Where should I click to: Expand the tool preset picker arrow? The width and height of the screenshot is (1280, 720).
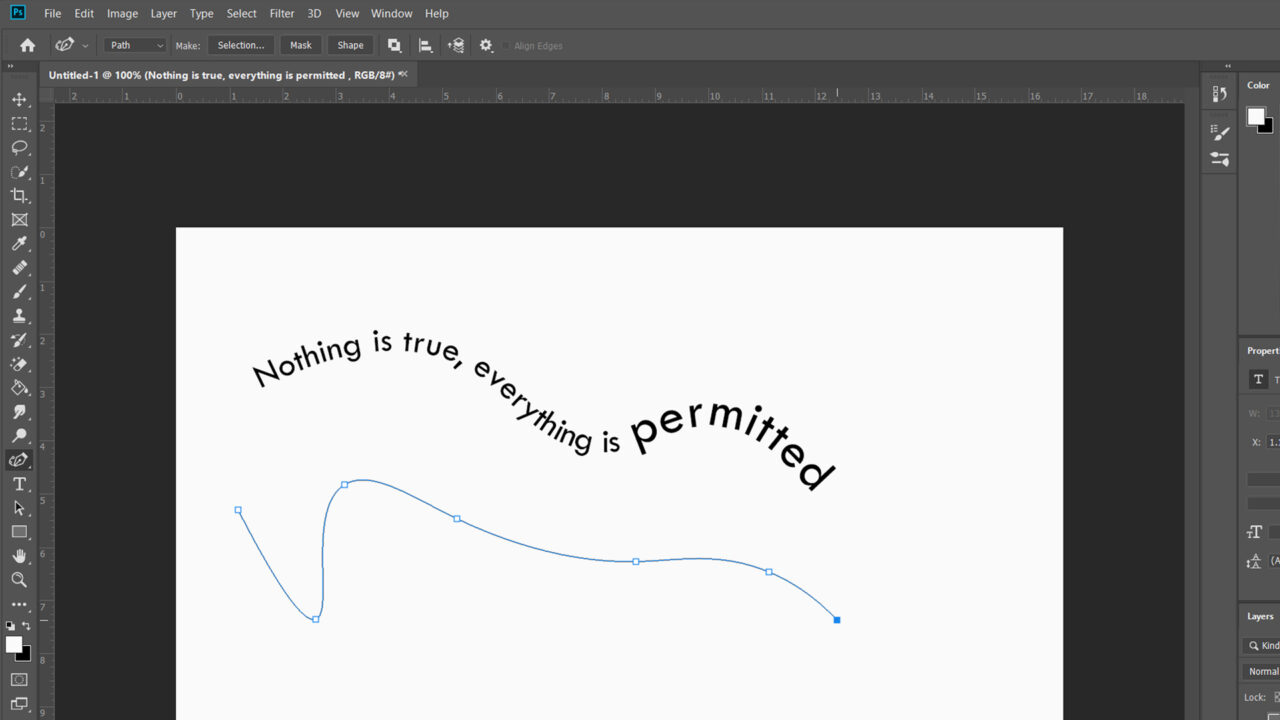(x=84, y=45)
